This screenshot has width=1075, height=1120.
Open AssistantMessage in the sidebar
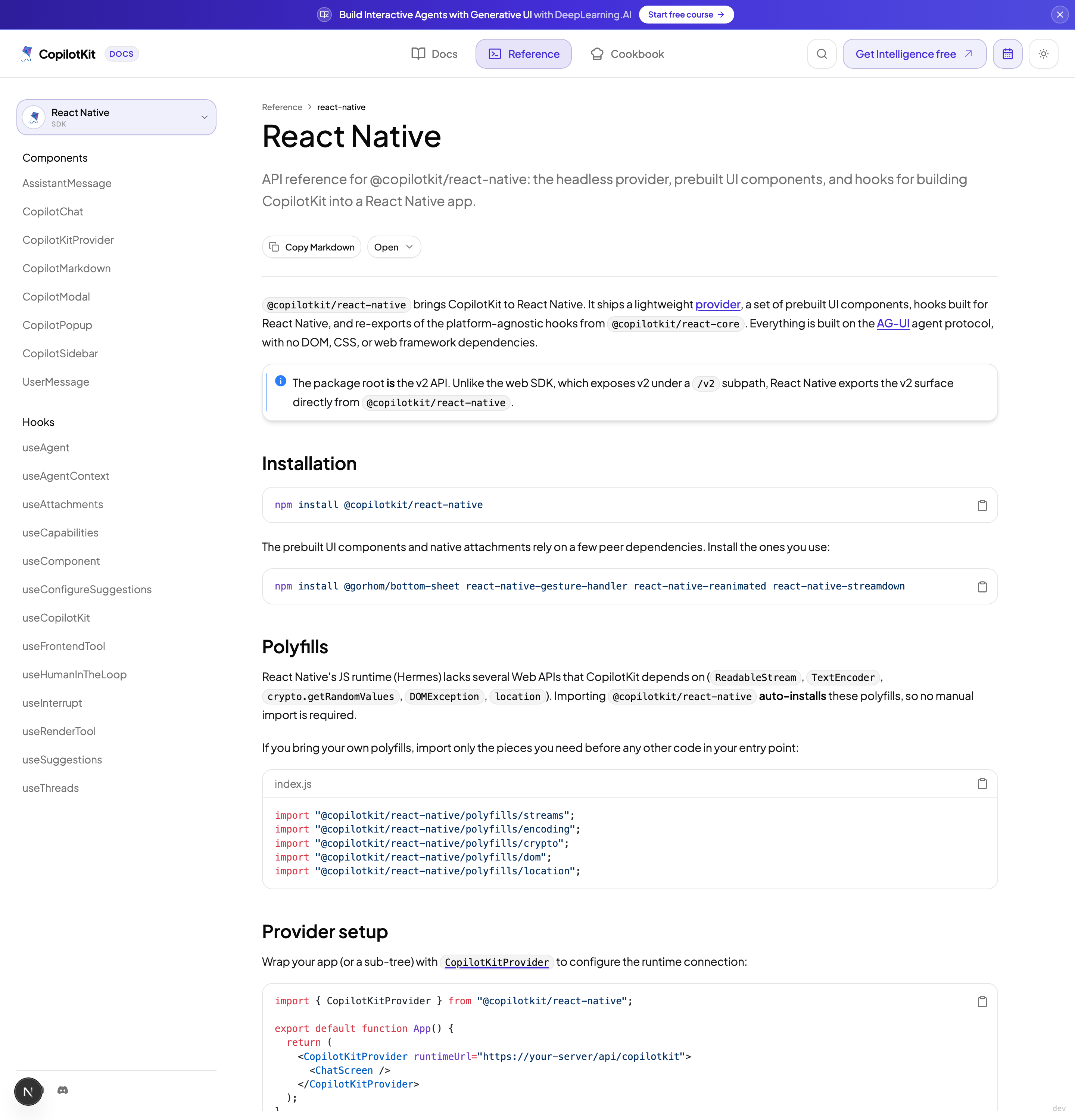[x=67, y=183]
